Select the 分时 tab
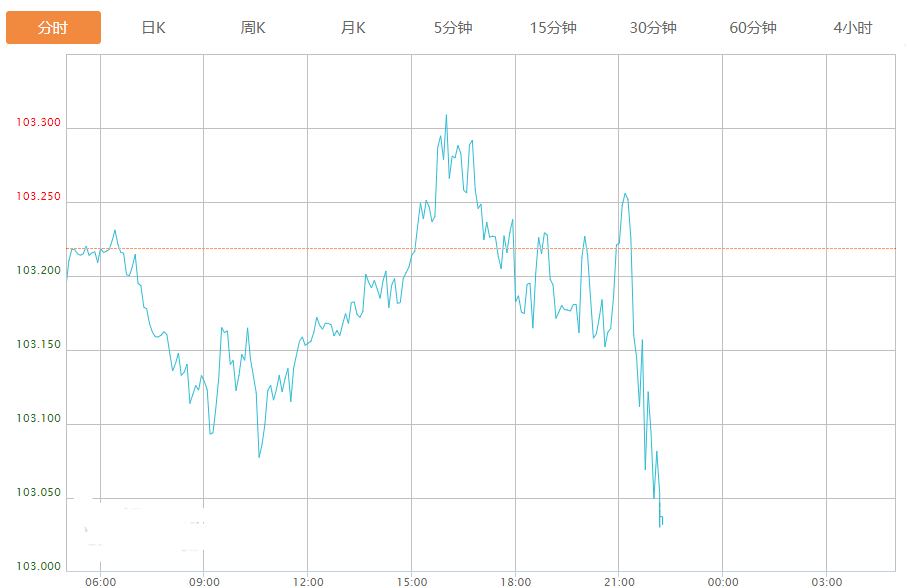 pyautogui.click(x=53, y=28)
